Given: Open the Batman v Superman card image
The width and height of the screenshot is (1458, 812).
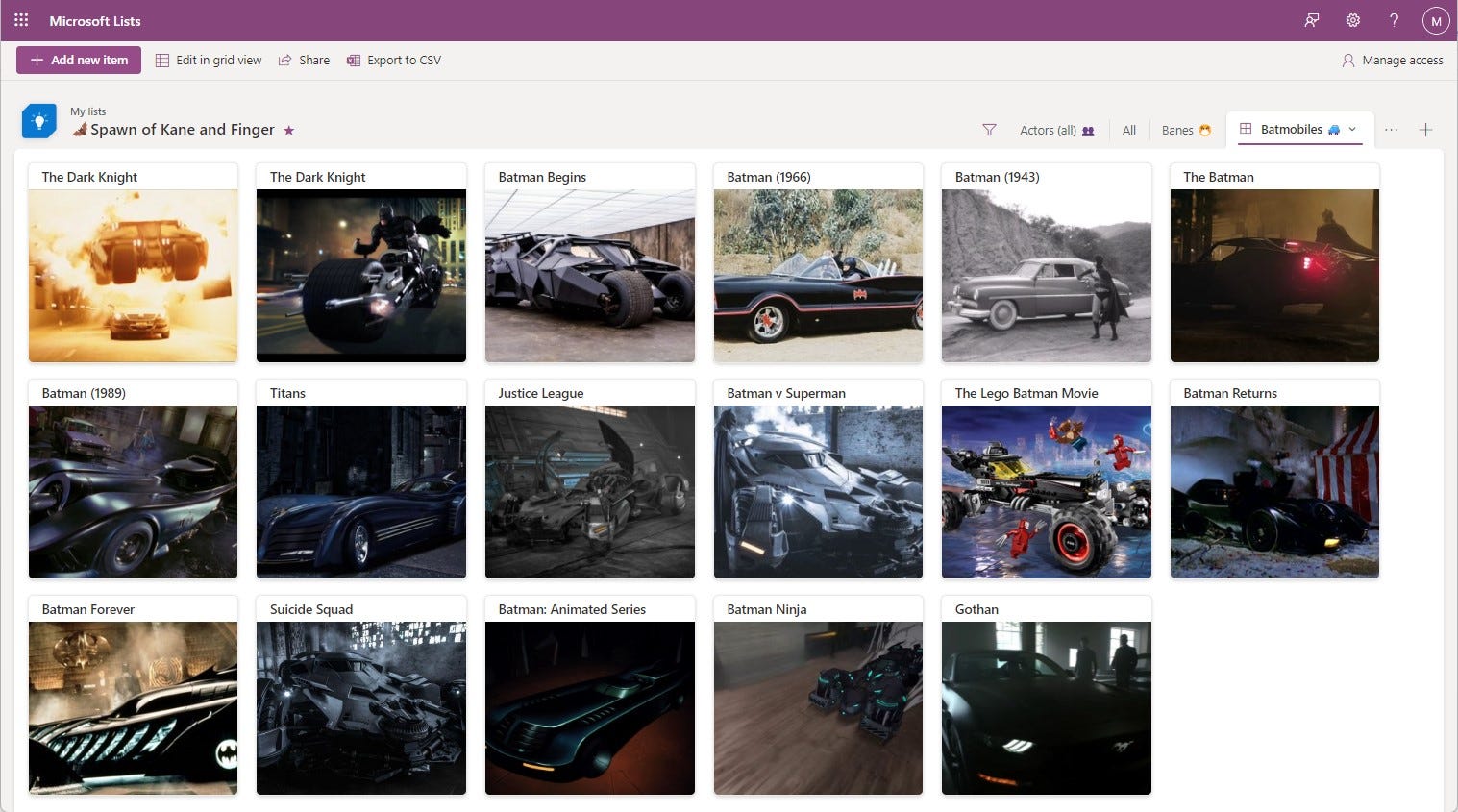Looking at the screenshot, I should coord(818,492).
